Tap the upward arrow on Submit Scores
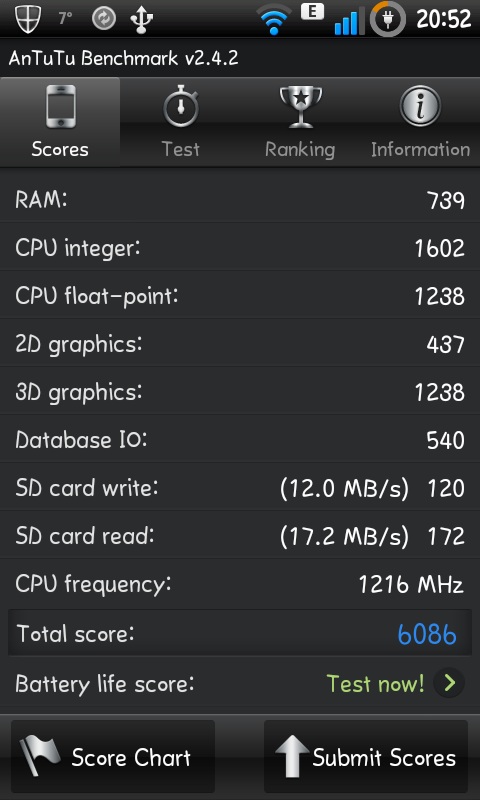Screen dimensions: 480x800 292,757
